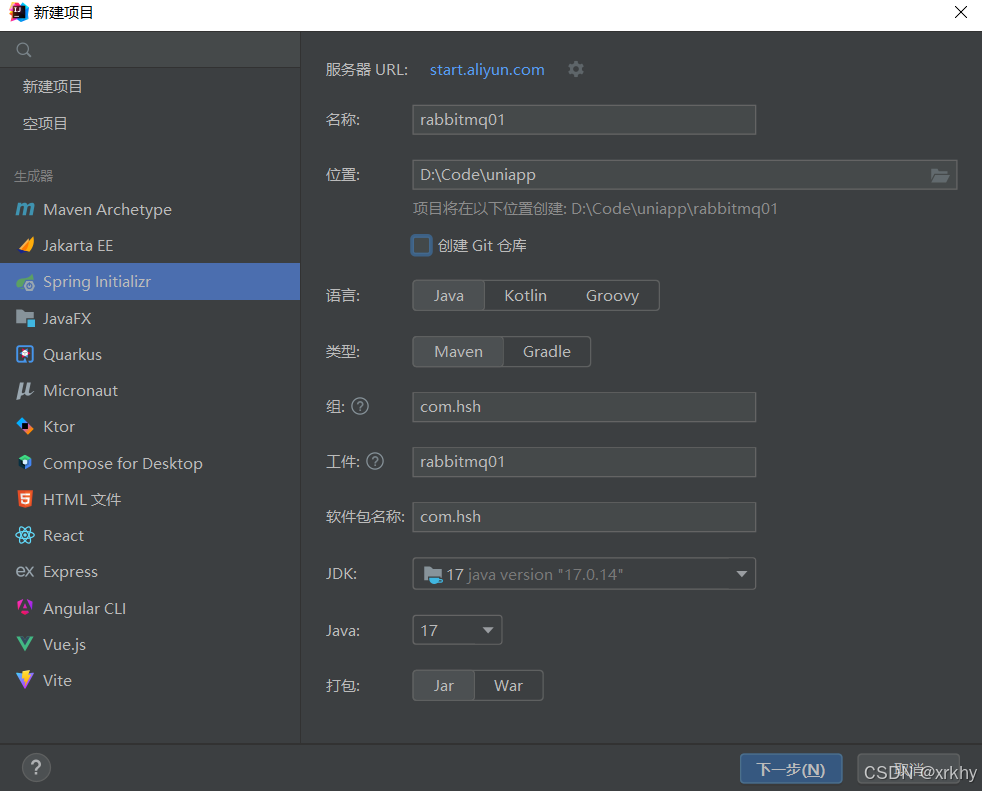The height and width of the screenshot is (791, 982).
Task: Click the Quarkus generator icon
Action: click(x=24, y=354)
